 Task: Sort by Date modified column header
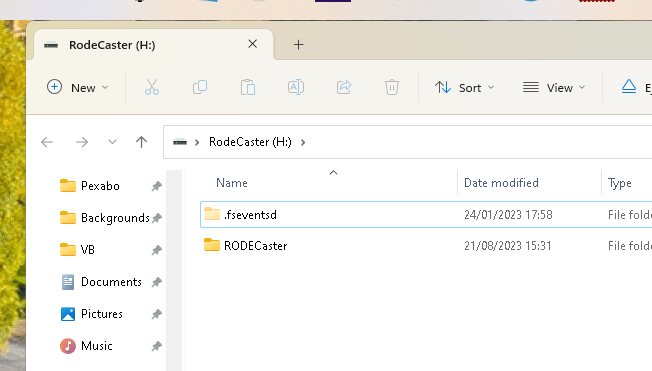coord(501,183)
